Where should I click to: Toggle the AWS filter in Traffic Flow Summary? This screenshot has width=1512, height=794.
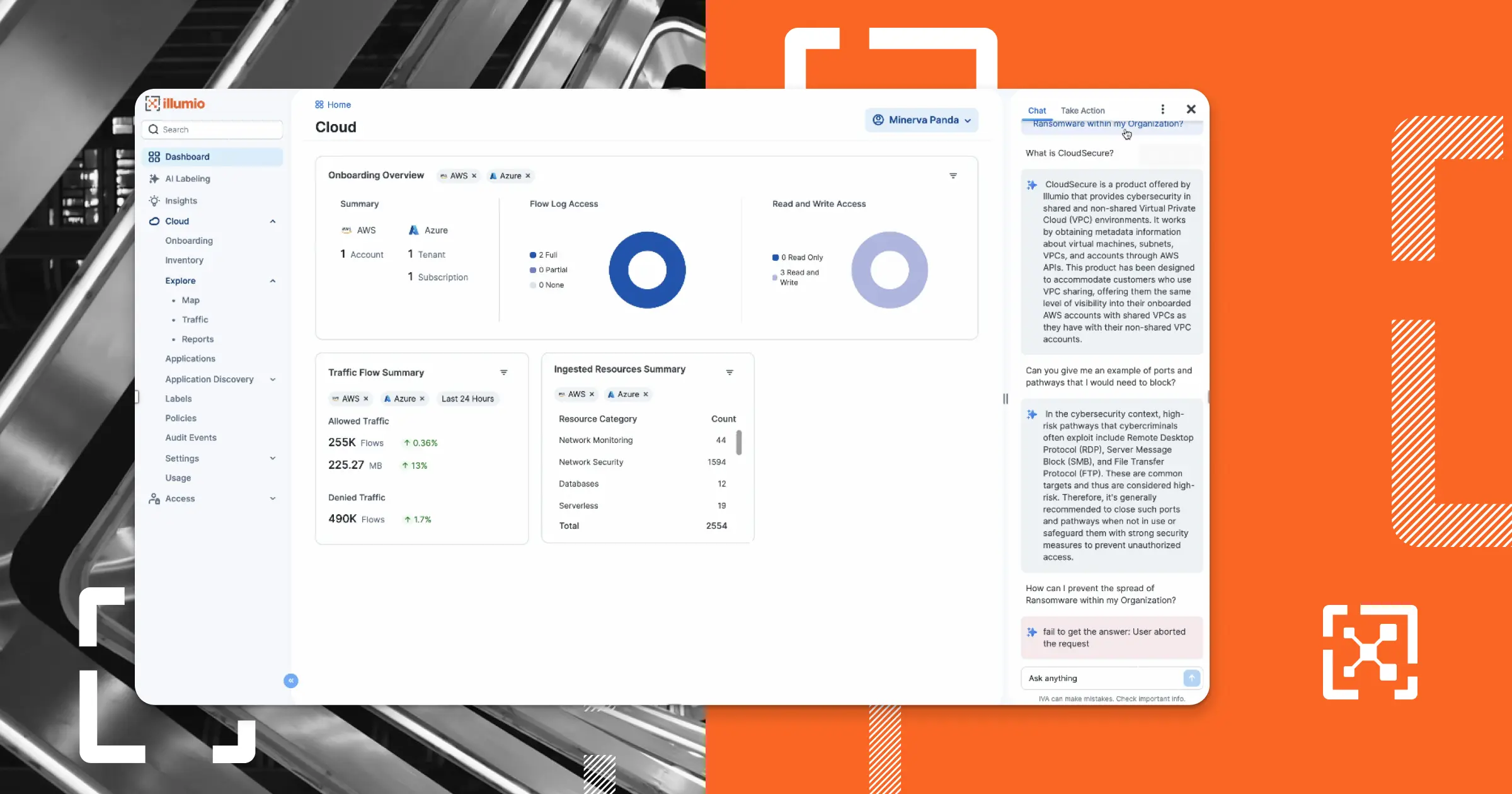click(365, 398)
